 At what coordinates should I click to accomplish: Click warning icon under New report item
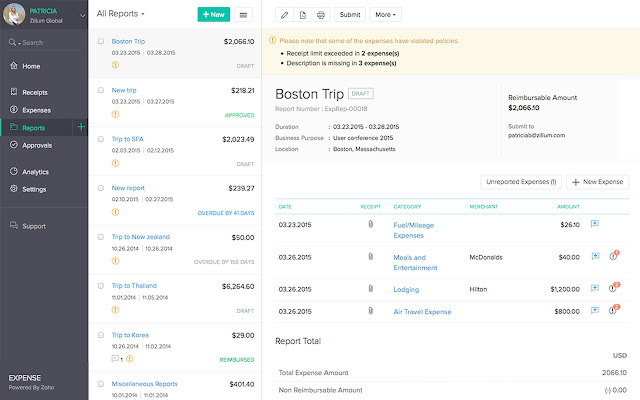coord(116,212)
